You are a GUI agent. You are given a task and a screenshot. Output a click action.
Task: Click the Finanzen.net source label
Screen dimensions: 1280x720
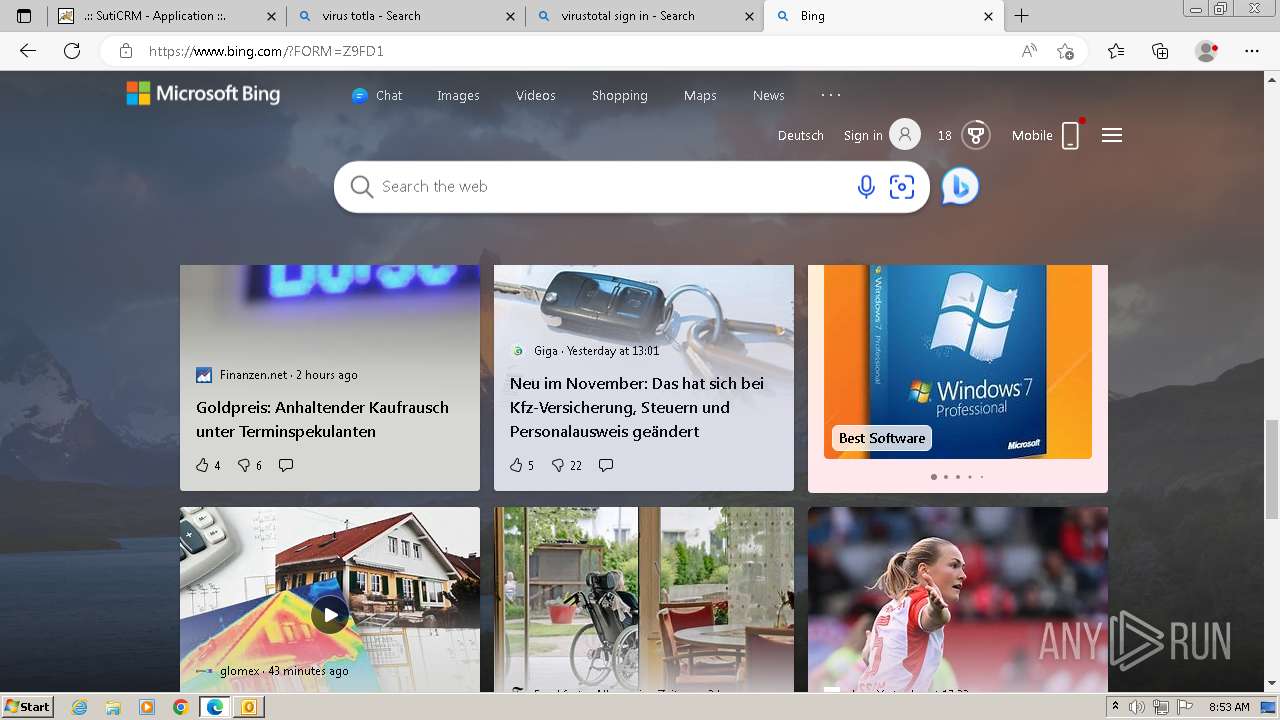[x=253, y=375]
